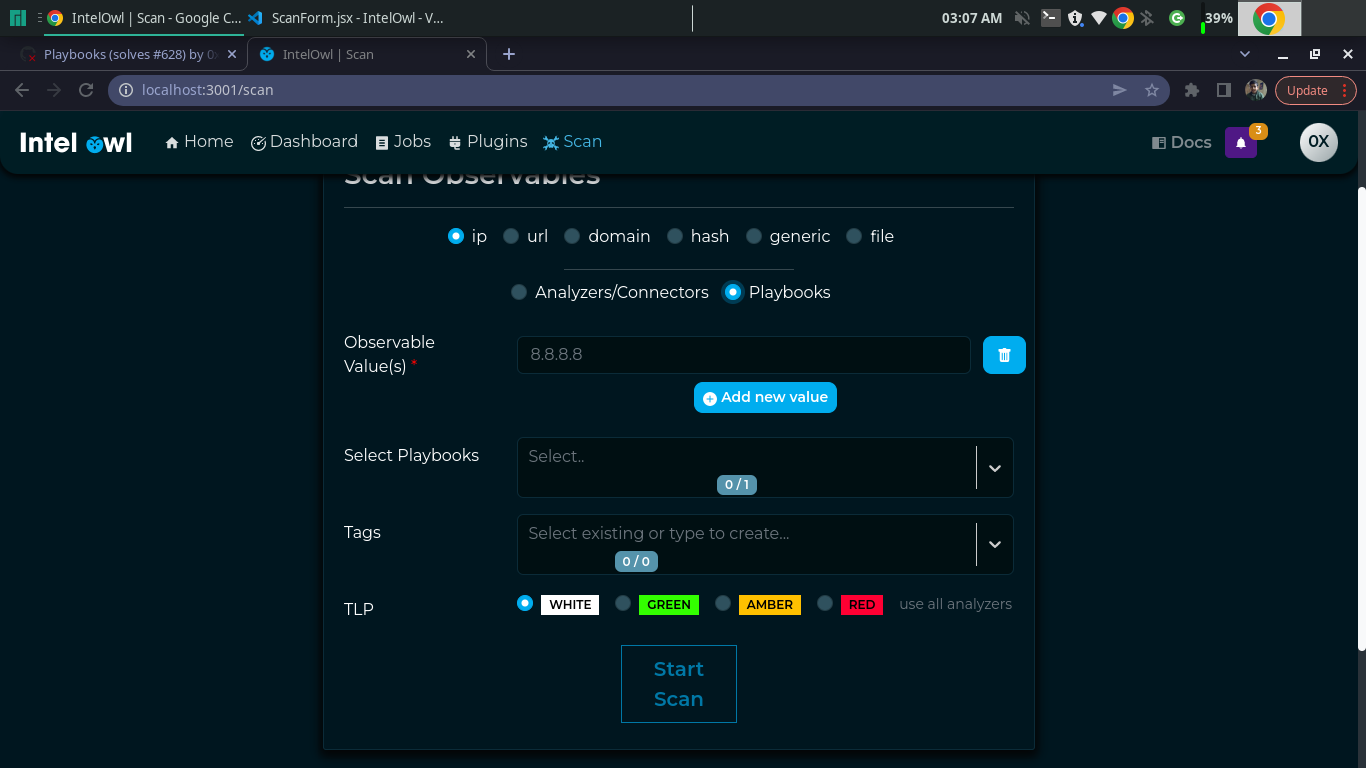Click the Bluetooth tray icon
Viewport: 1366px width, 768px height.
click(1148, 18)
